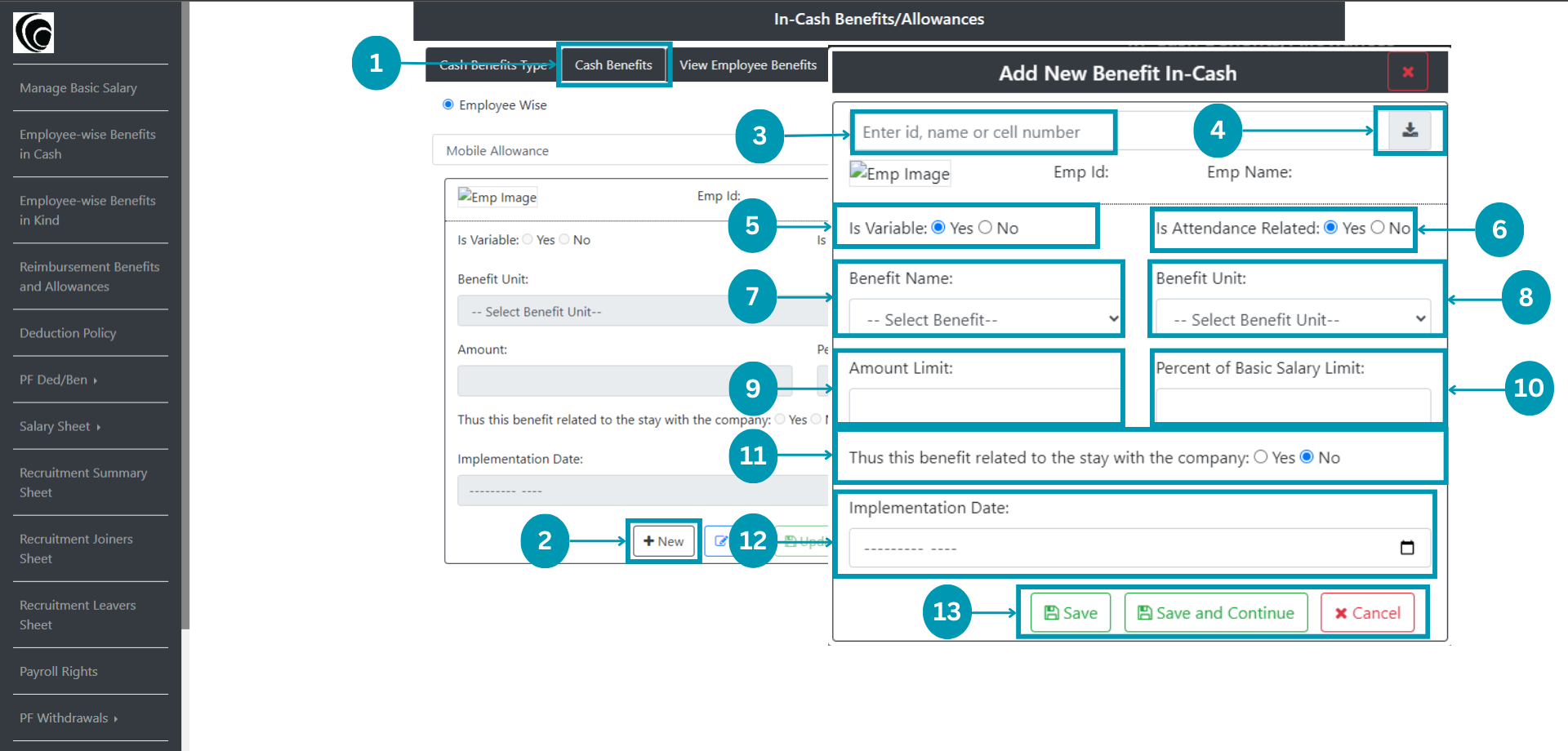Screen dimensions: 1568x751
Task: Expand Salary Sheet sidebar menu
Action: coord(60,426)
